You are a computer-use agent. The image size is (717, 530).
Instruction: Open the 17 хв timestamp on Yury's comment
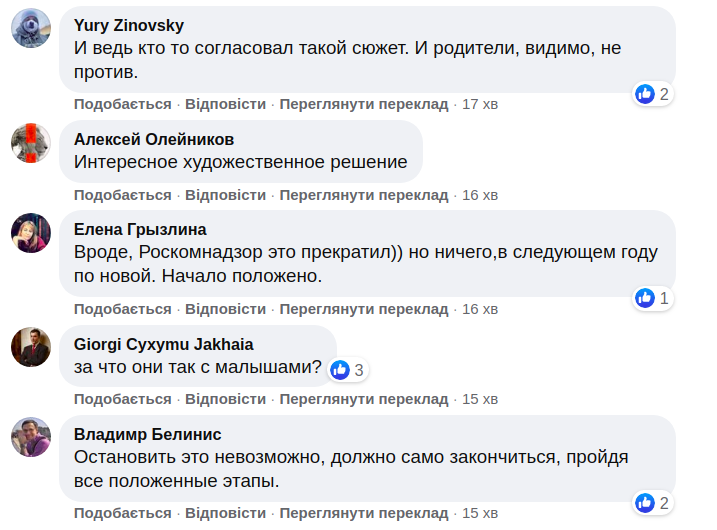point(480,104)
